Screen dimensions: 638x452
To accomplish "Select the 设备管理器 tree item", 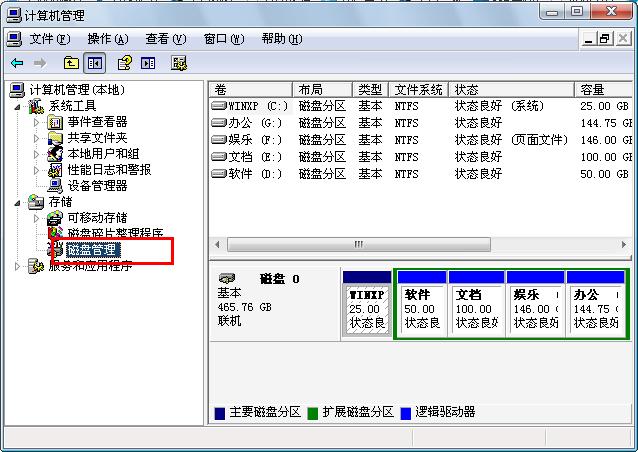I will [96, 185].
